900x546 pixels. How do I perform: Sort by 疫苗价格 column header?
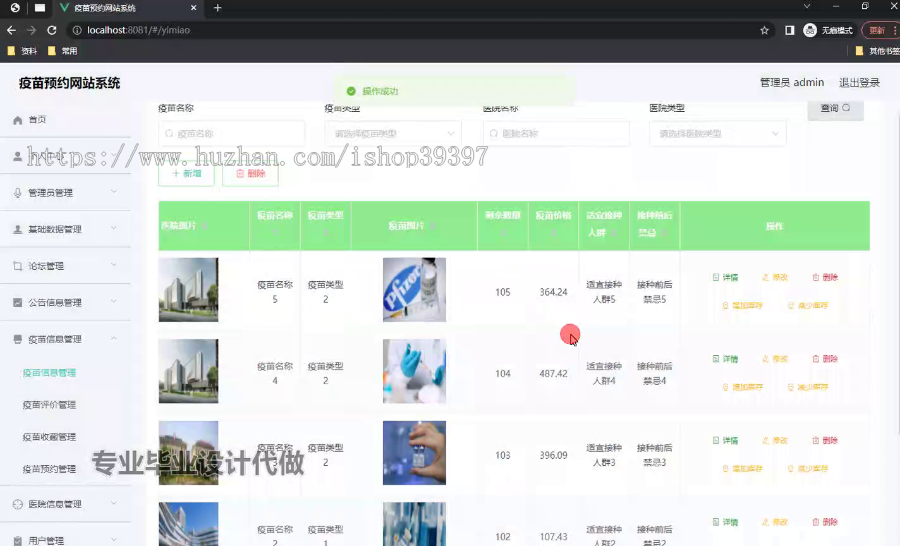point(553,224)
